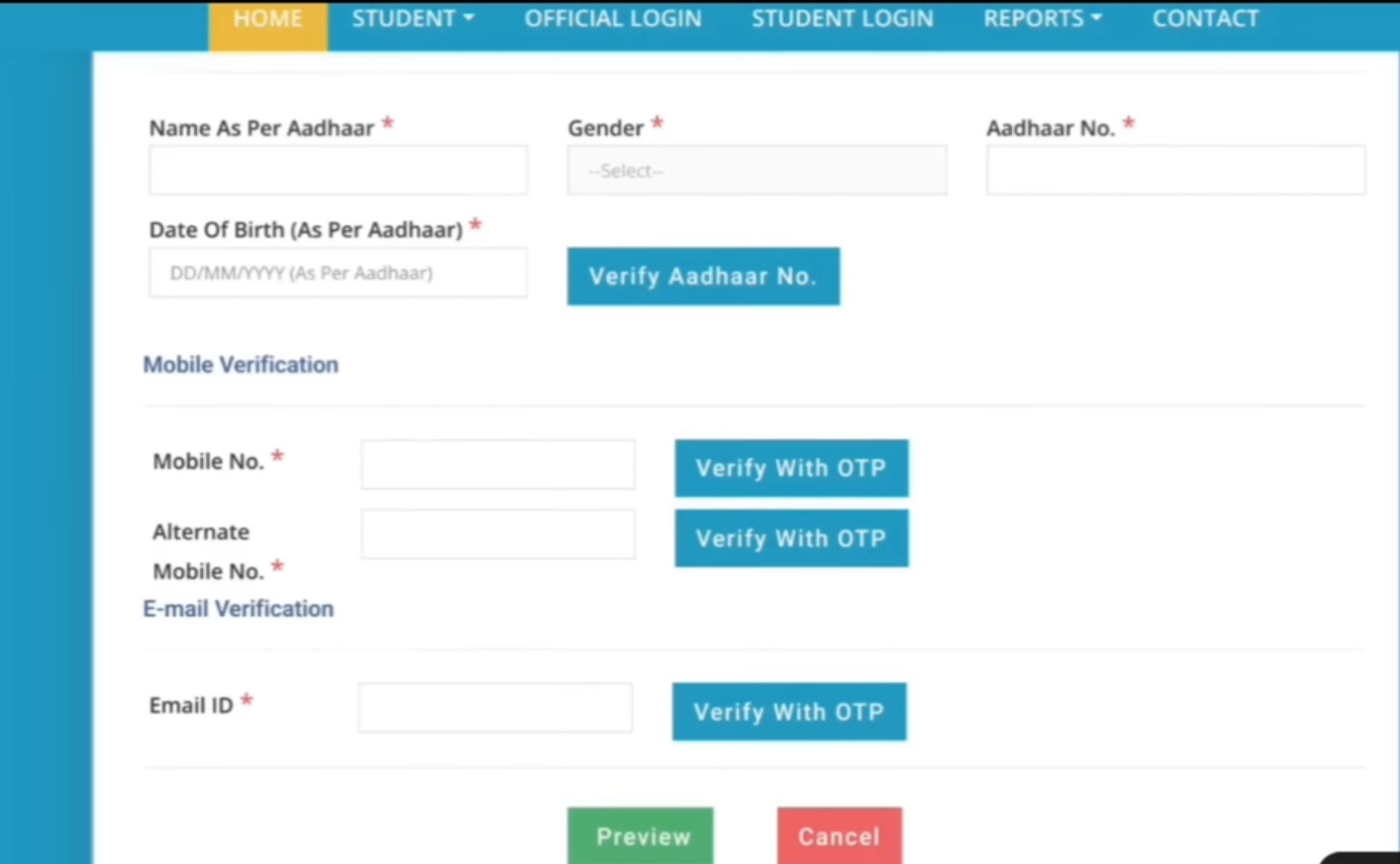Screen dimensions: 1400x864
Task: Click the Mobile Verification heading
Action: tap(241, 364)
